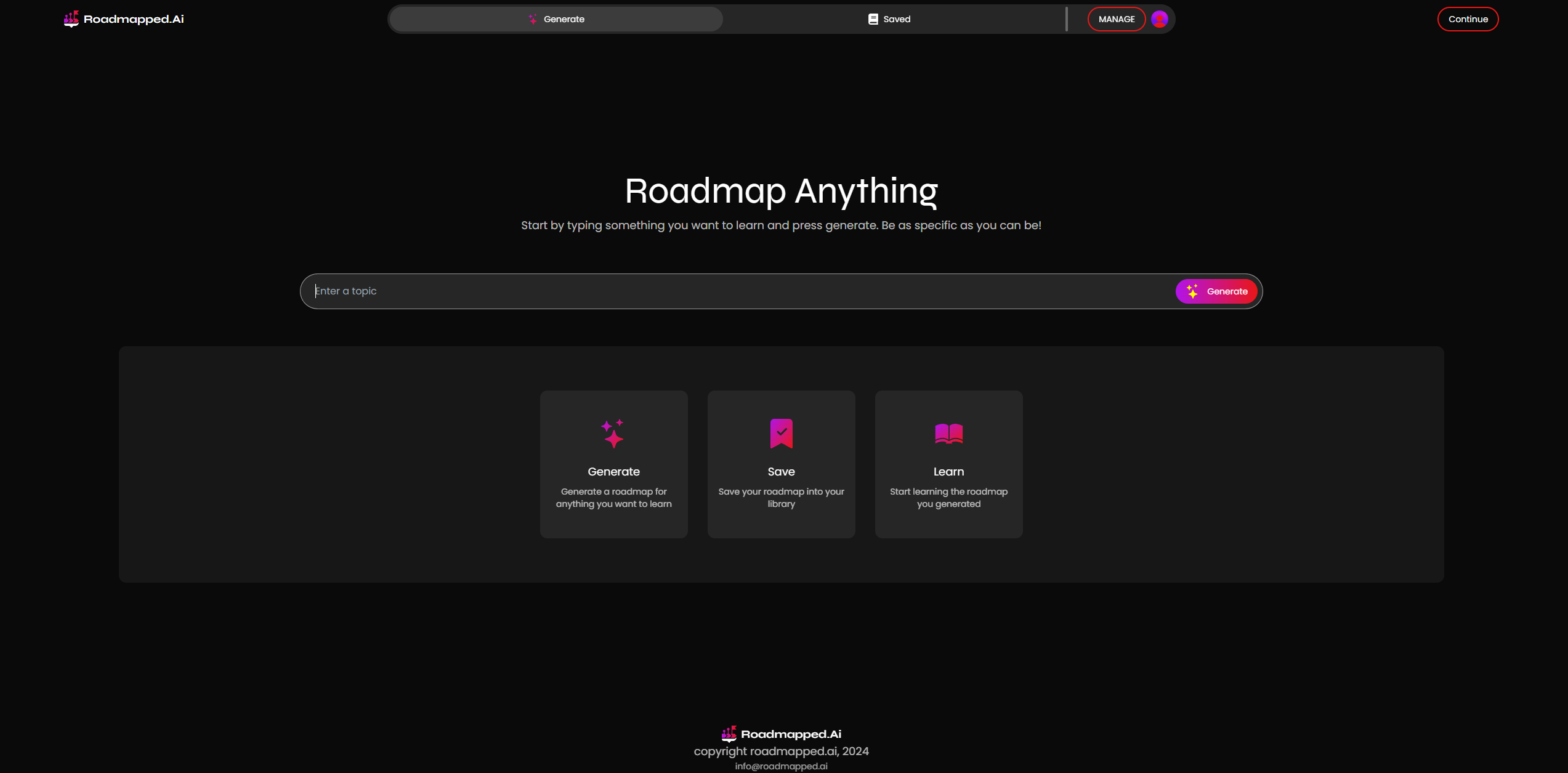
Task: Click the footer Roadmapped.Ai logo icon
Action: coord(729,734)
